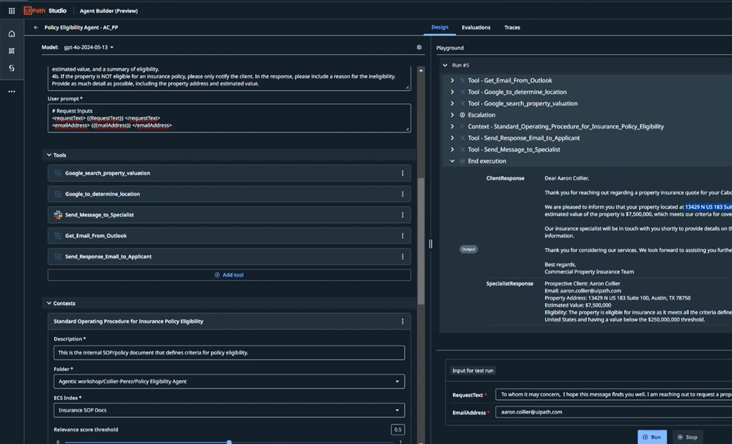Open model settings gear icon

click(x=419, y=47)
